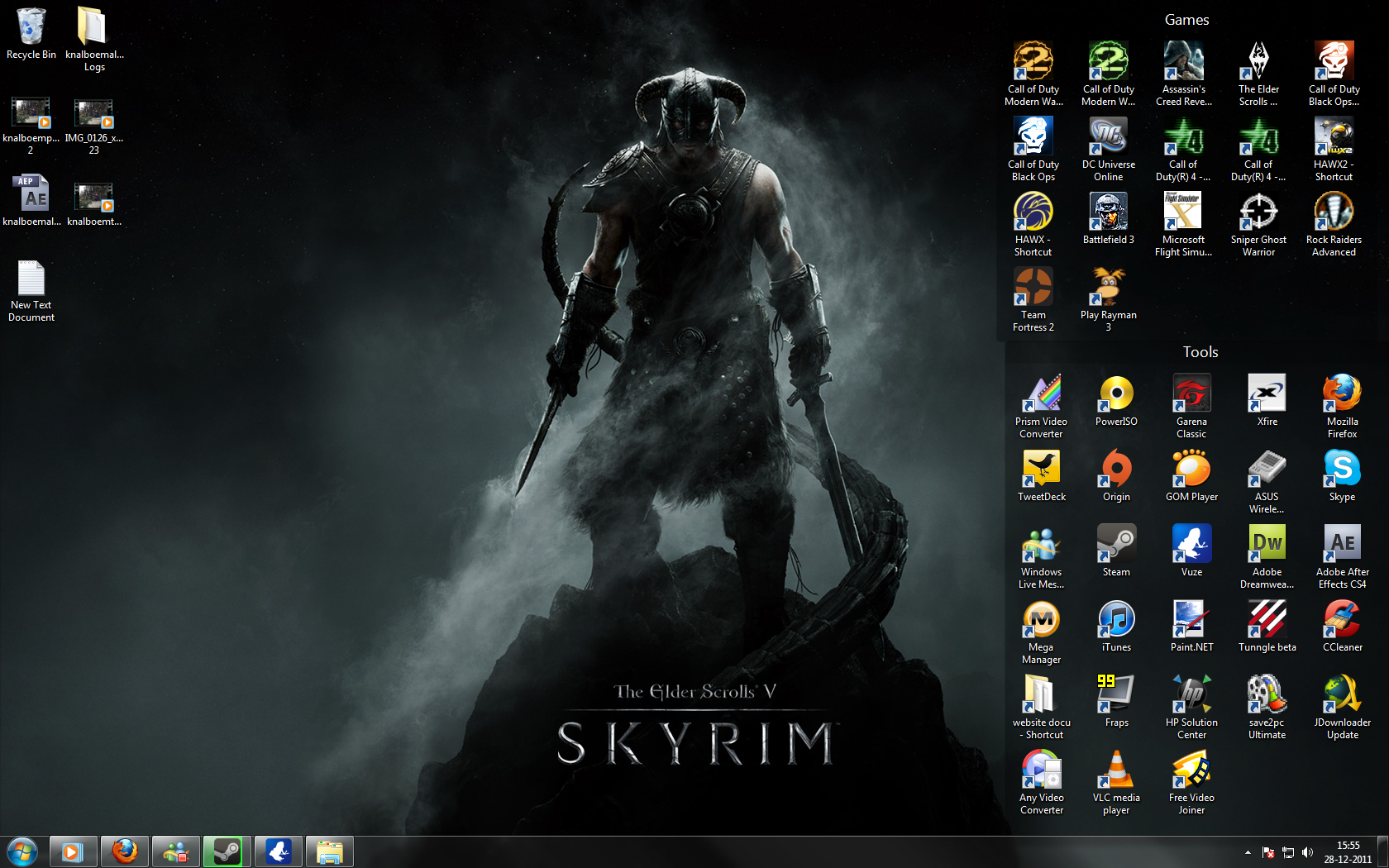Show hidden system tray icons
The height and width of the screenshot is (868, 1389).
click(1248, 852)
